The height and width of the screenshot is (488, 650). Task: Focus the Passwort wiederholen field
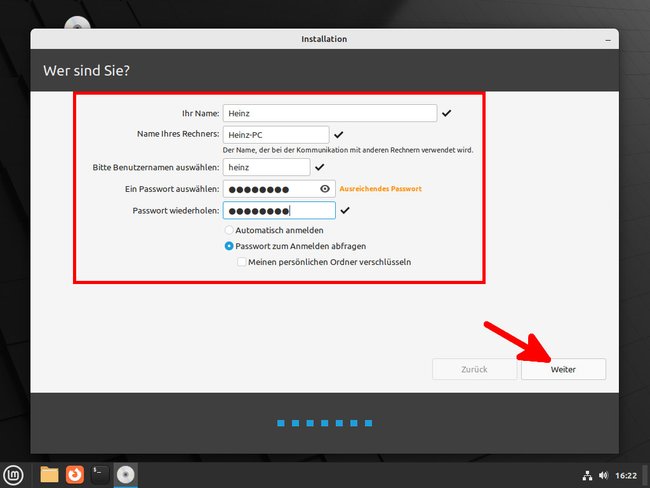(x=279, y=211)
